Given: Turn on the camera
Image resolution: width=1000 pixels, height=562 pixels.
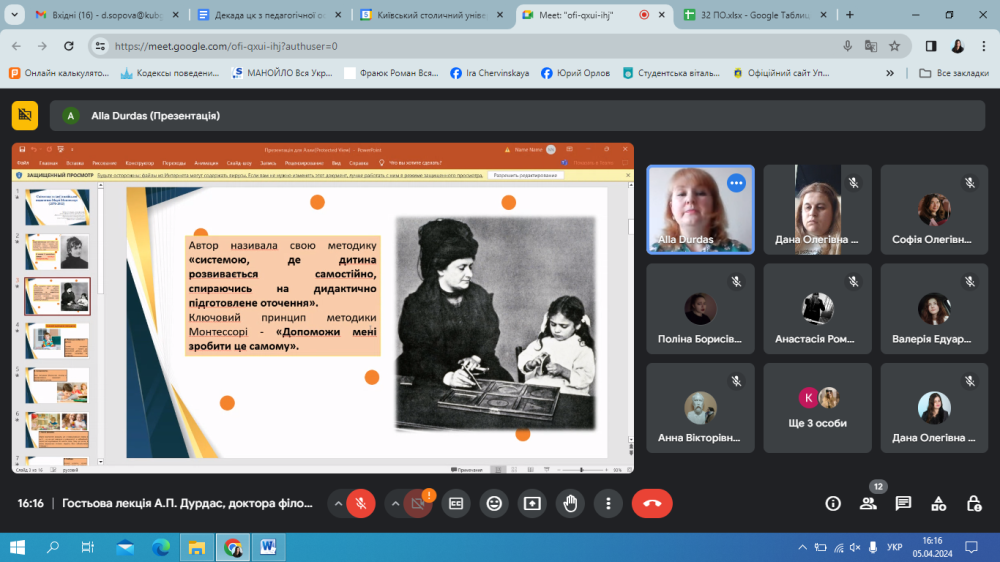Looking at the screenshot, I should click(419, 503).
